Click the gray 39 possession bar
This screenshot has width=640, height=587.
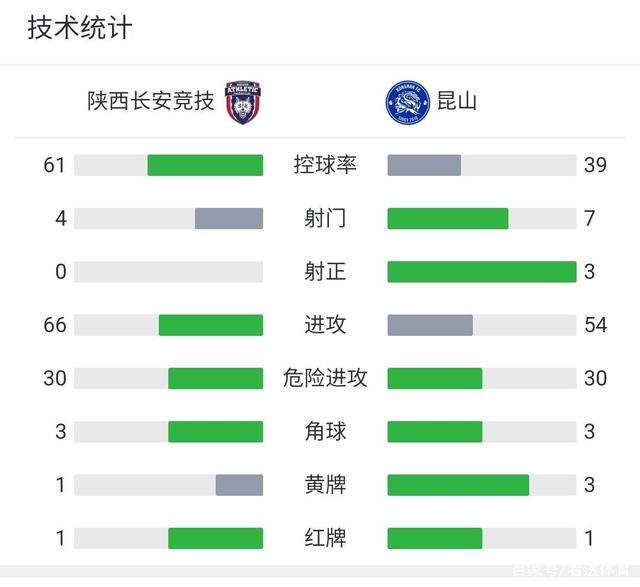(424, 165)
